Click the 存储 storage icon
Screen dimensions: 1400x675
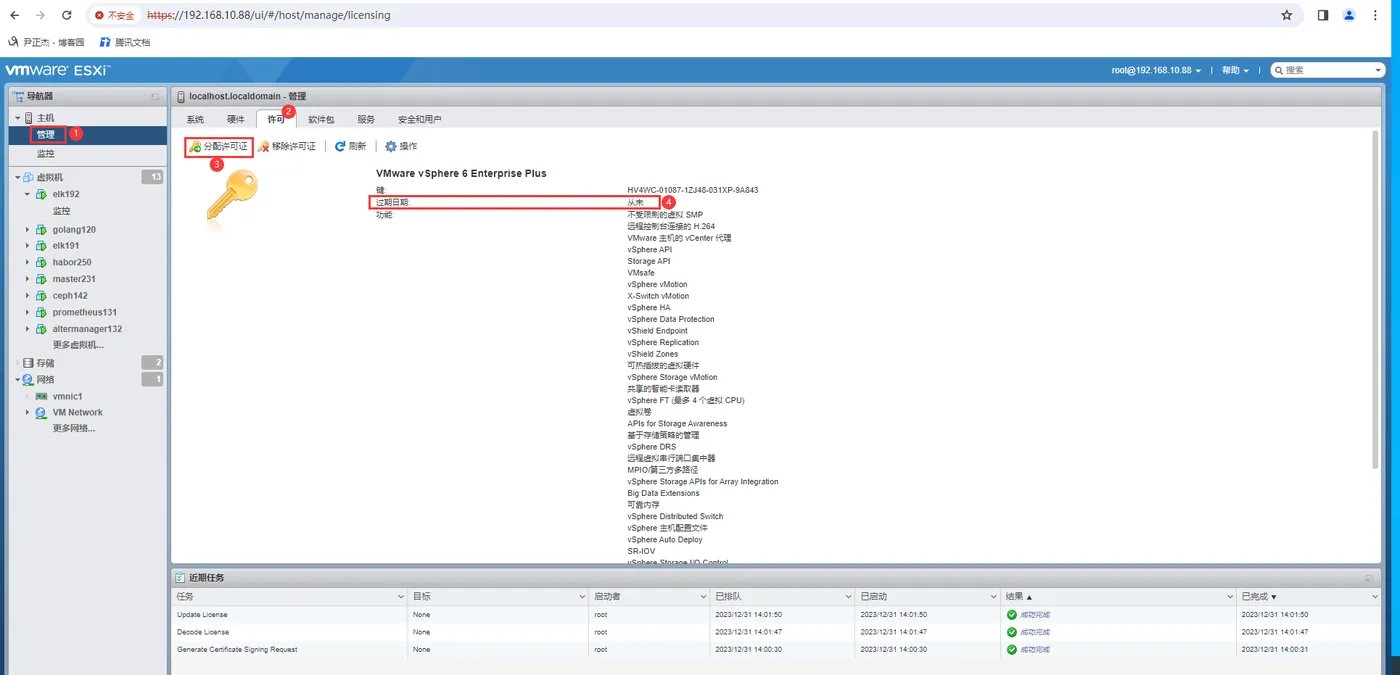pyautogui.click(x=28, y=363)
